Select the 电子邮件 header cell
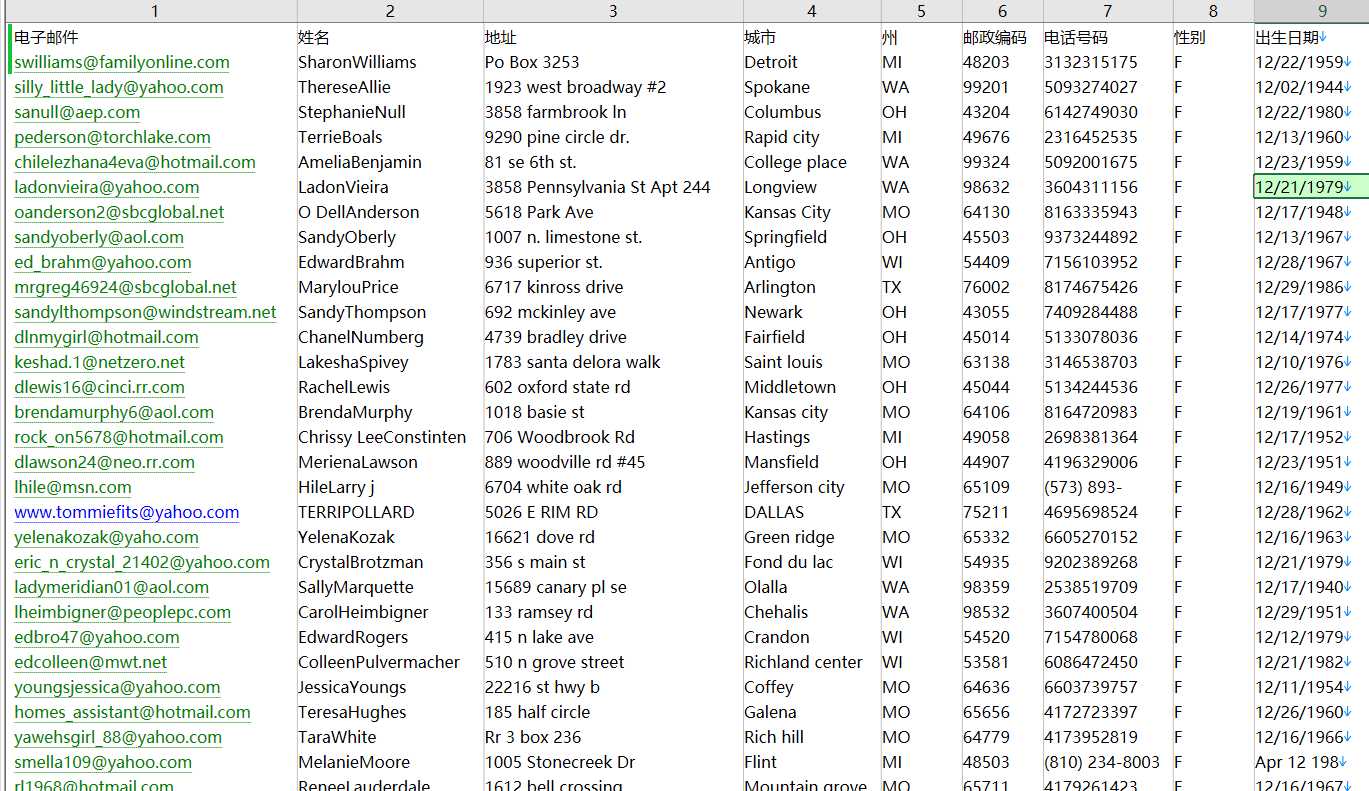Viewport: 1369px width, 791px height. (x=154, y=37)
